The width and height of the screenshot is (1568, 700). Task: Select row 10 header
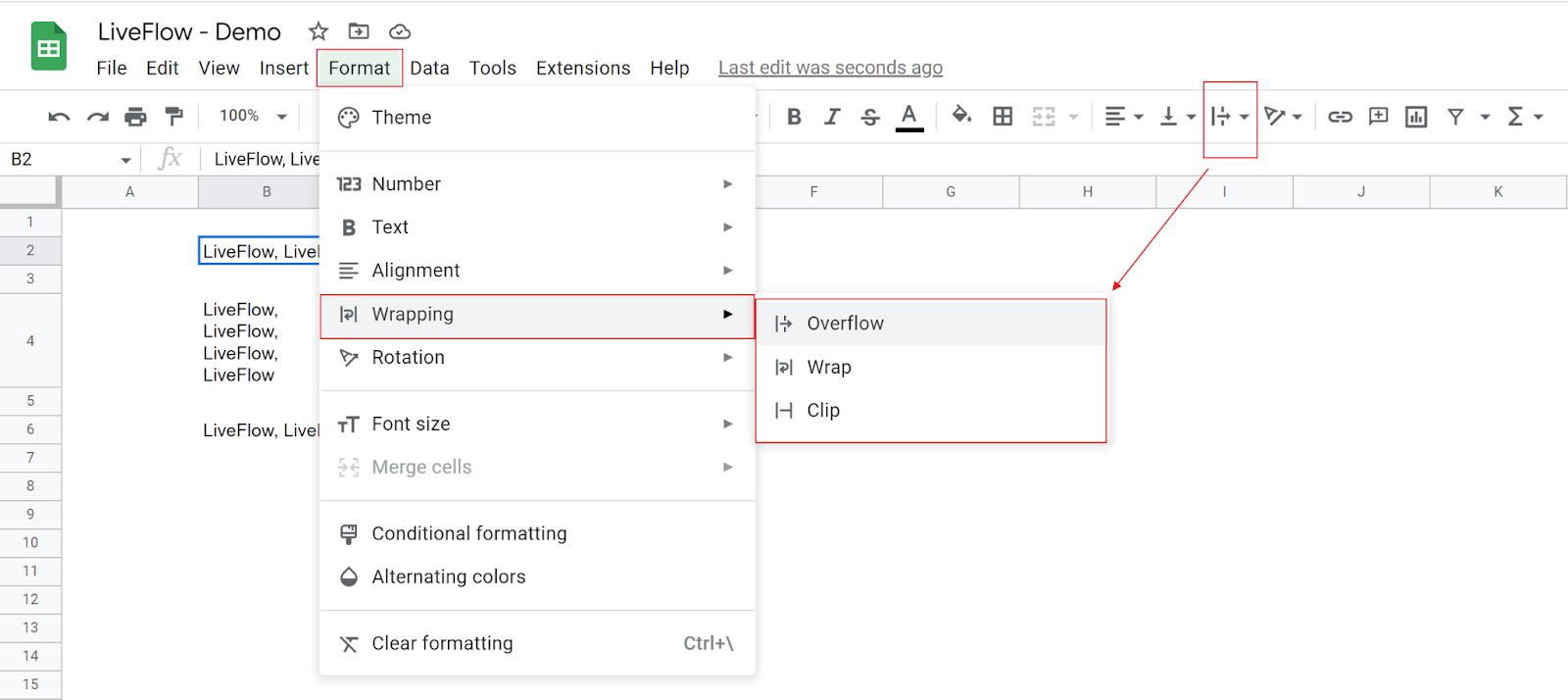(x=30, y=542)
